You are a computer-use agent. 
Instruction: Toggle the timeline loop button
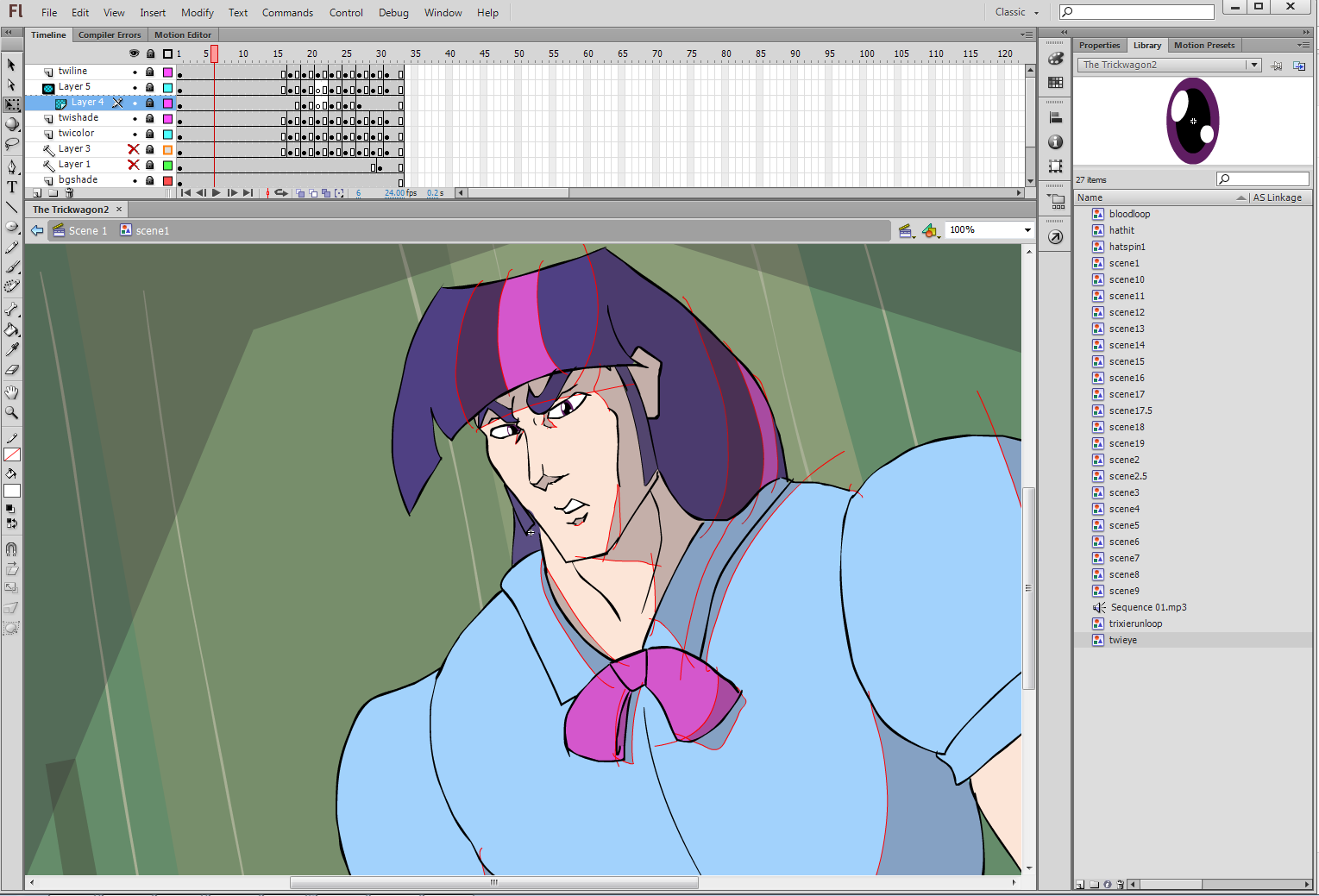click(x=281, y=193)
